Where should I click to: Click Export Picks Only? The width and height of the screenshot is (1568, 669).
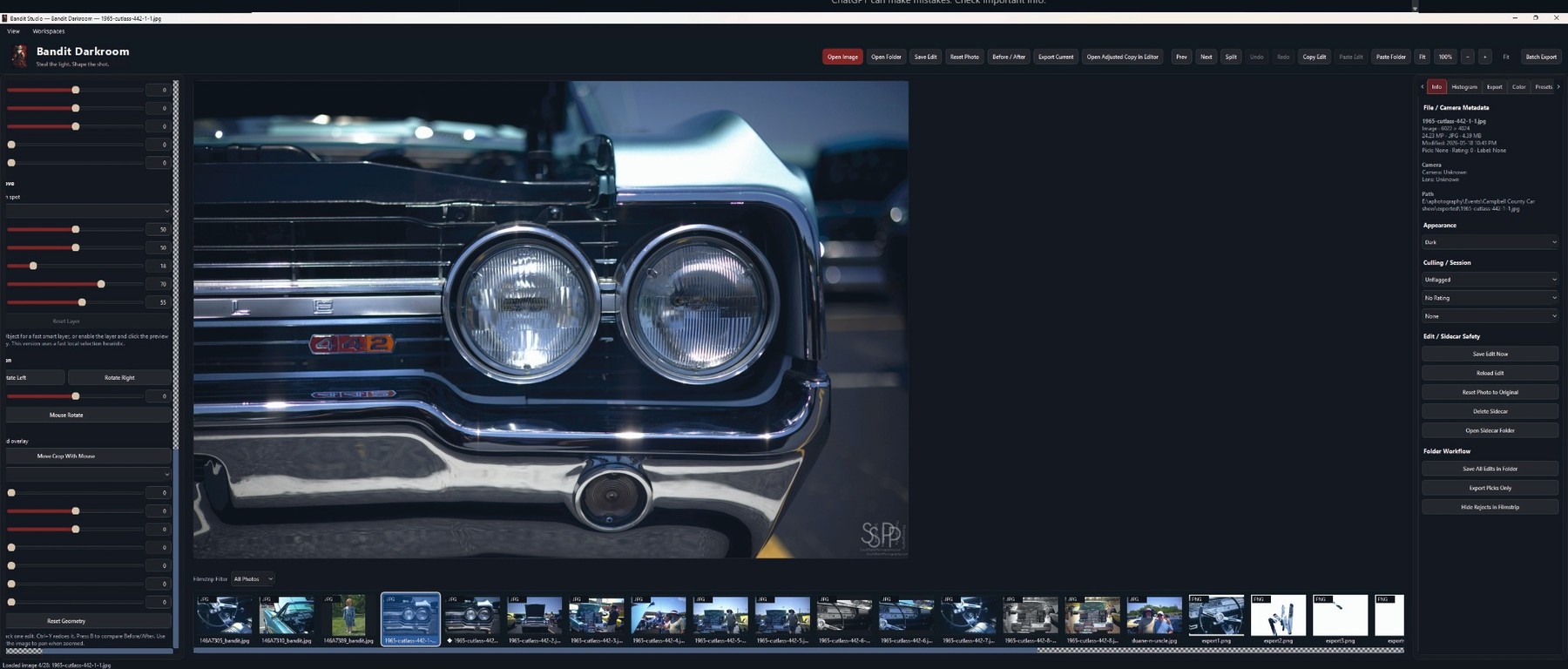[x=1490, y=488]
